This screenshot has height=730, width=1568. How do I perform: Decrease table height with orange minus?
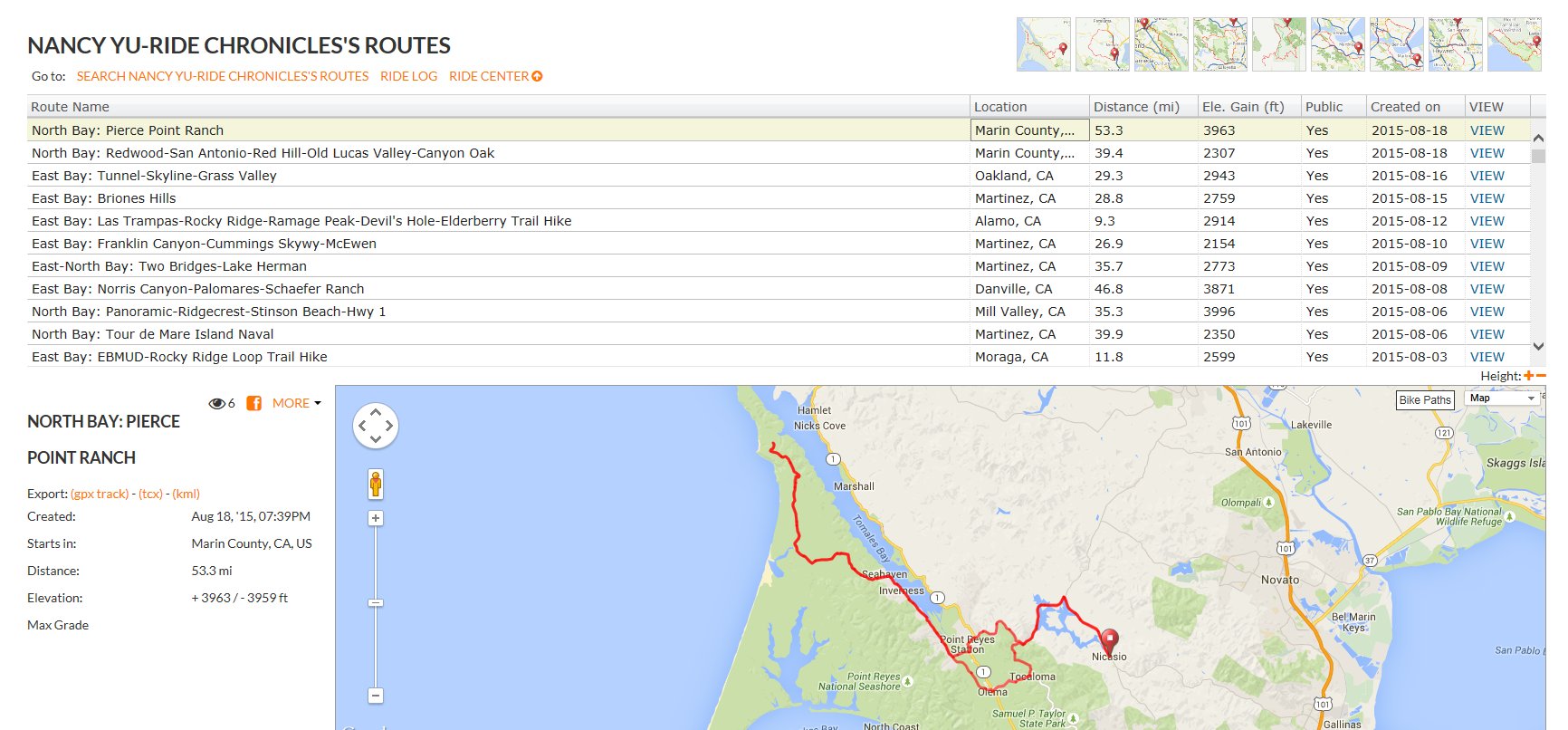click(x=1541, y=376)
